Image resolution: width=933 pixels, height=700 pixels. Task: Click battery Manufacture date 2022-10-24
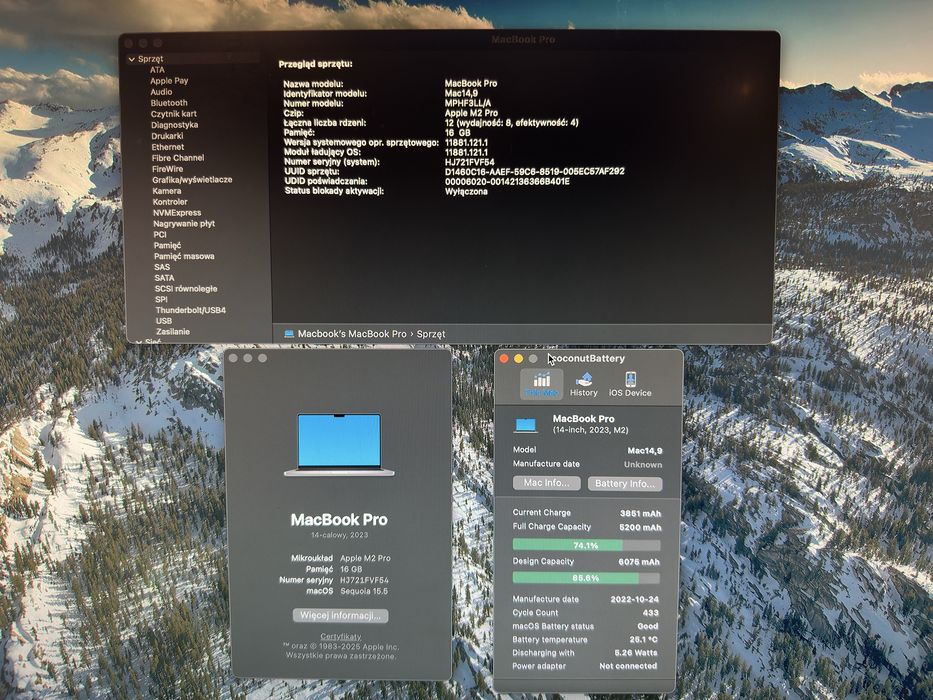pos(634,599)
